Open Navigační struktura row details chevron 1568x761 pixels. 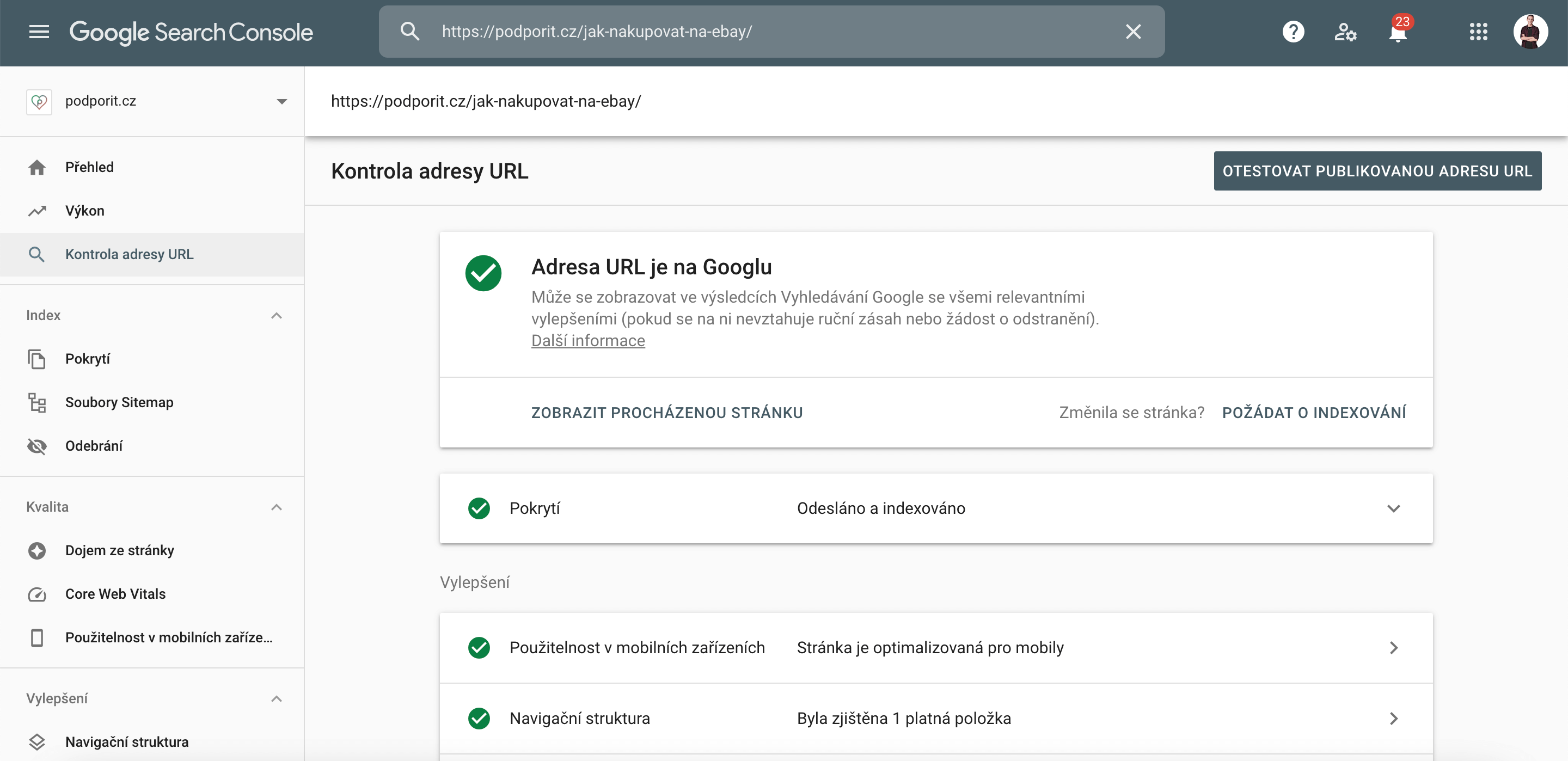click(x=1393, y=719)
